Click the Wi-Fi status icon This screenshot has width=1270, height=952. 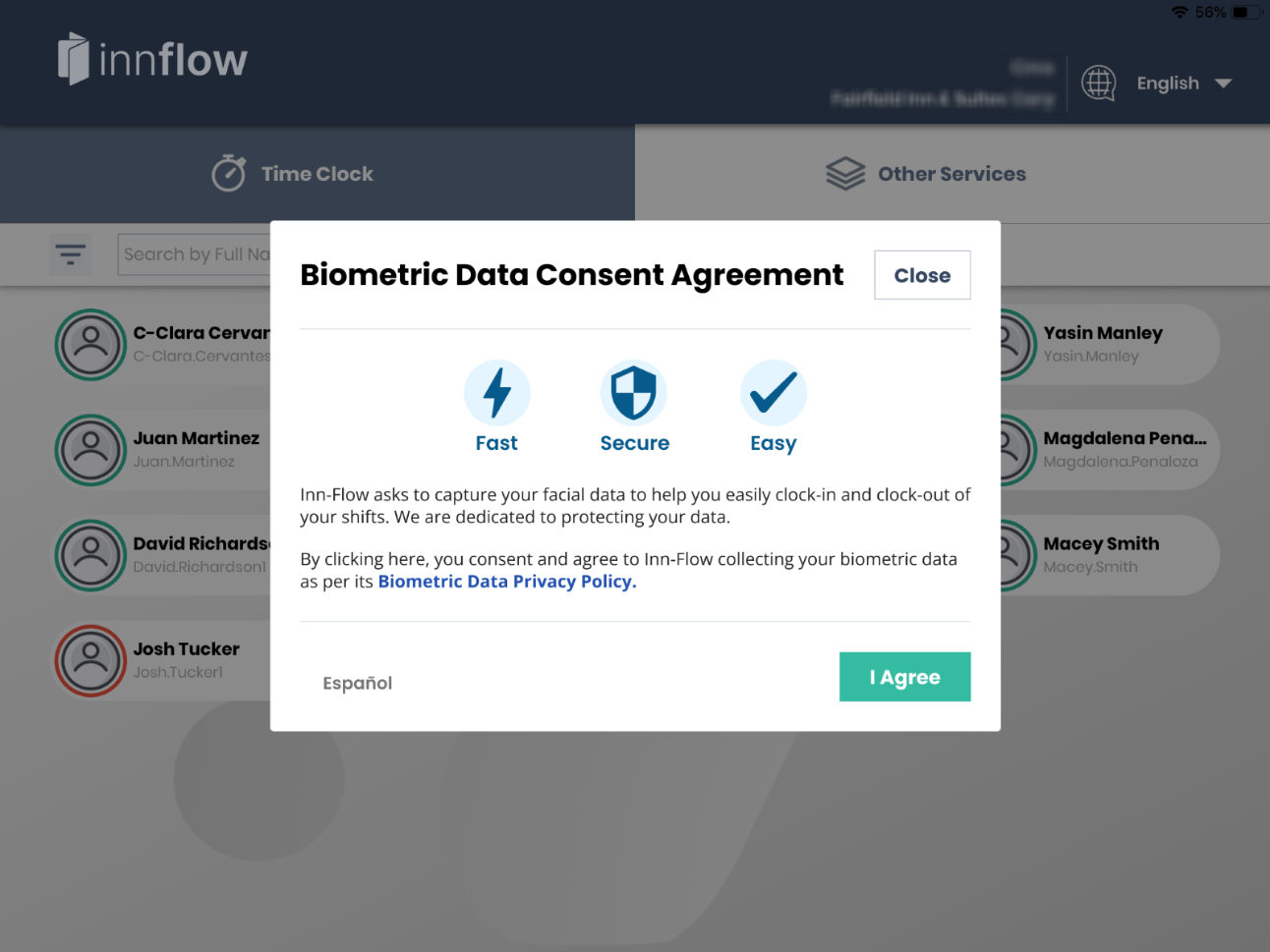(1180, 13)
